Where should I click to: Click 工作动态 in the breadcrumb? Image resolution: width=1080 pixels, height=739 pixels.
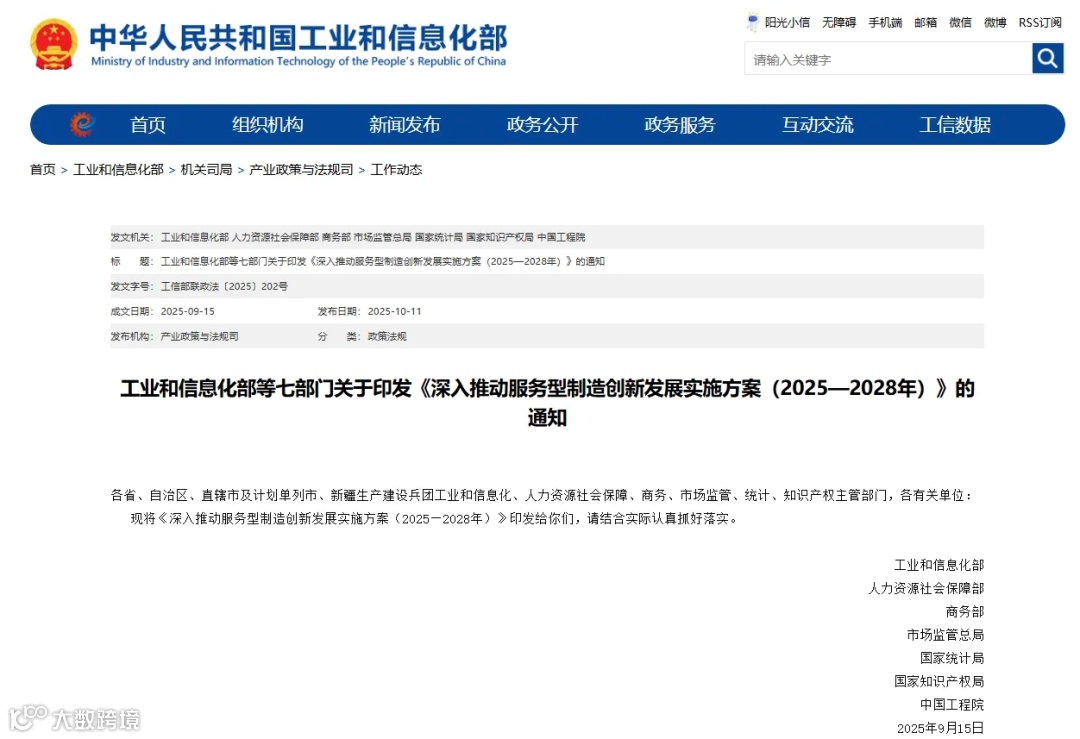(396, 169)
